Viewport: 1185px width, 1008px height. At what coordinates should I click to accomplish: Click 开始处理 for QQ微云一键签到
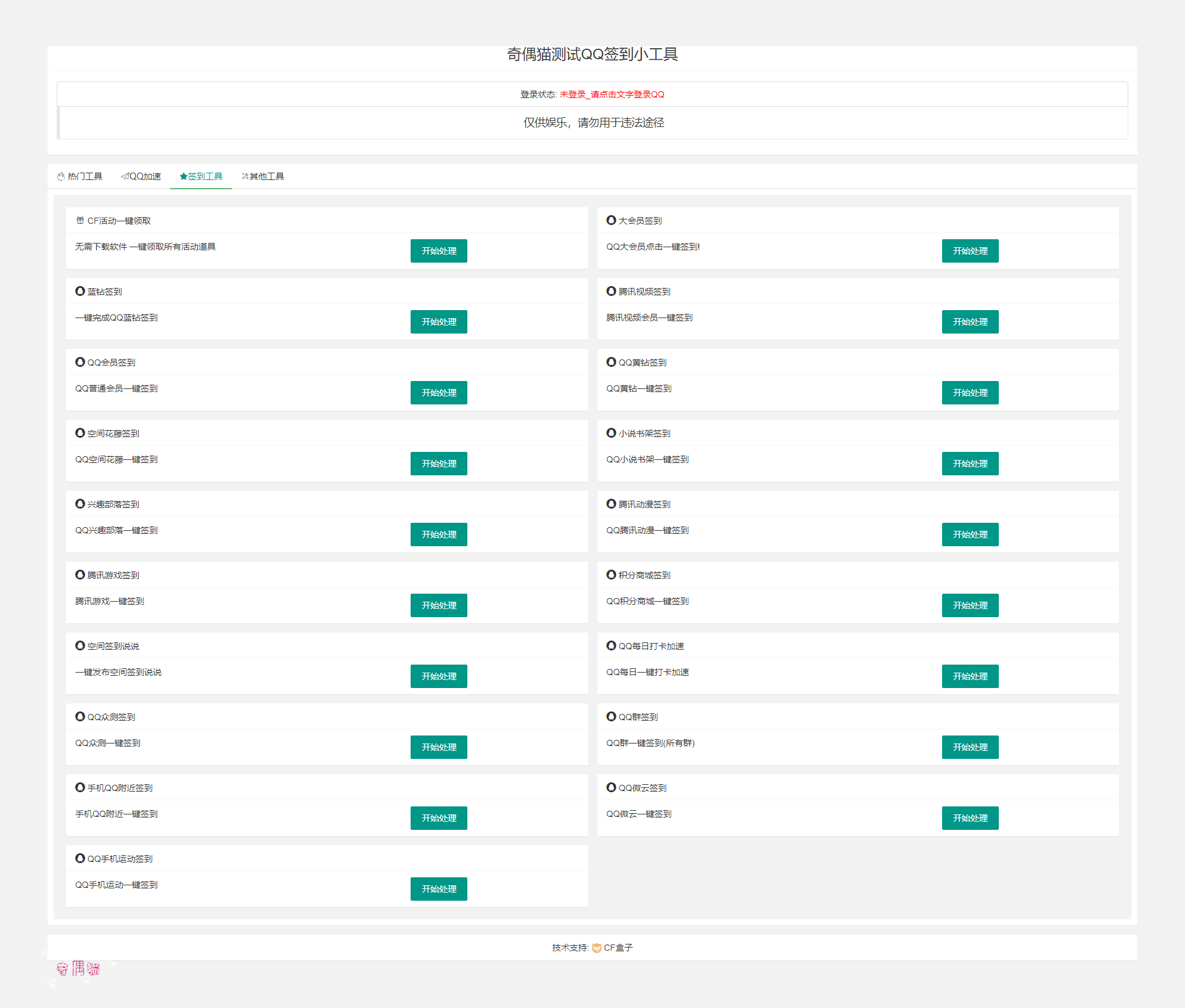(970, 818)
